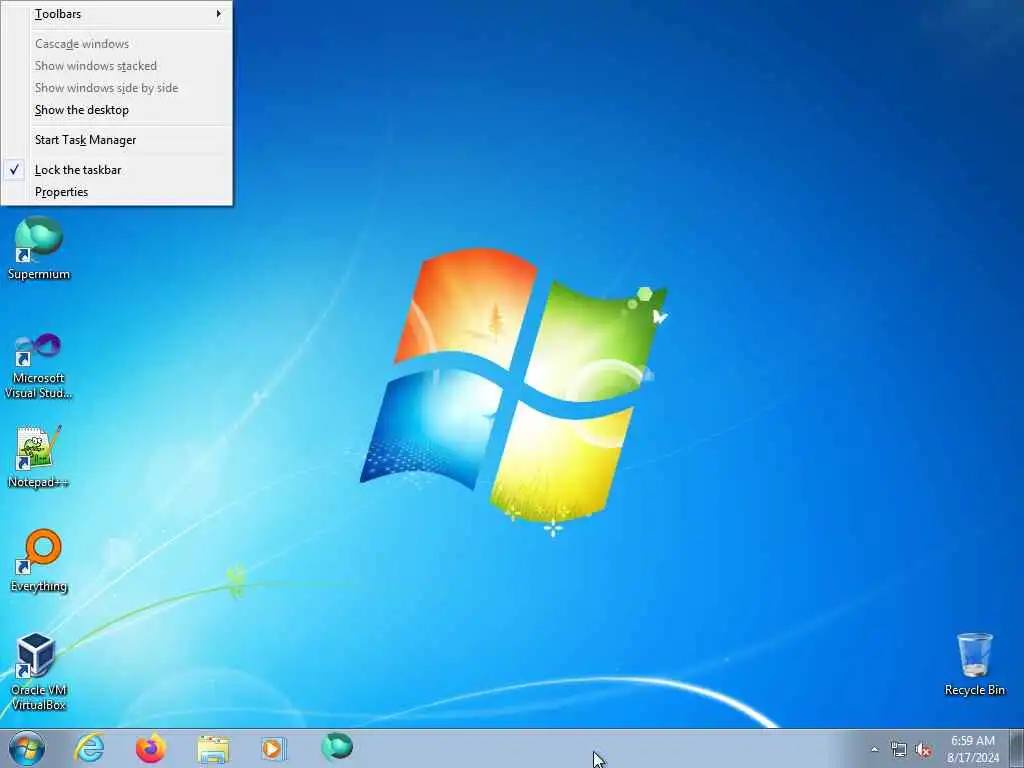This screenshot has width=1024, height=768.
Task: Open the clock showing 6:59 AM
Action: pos(972,749)
